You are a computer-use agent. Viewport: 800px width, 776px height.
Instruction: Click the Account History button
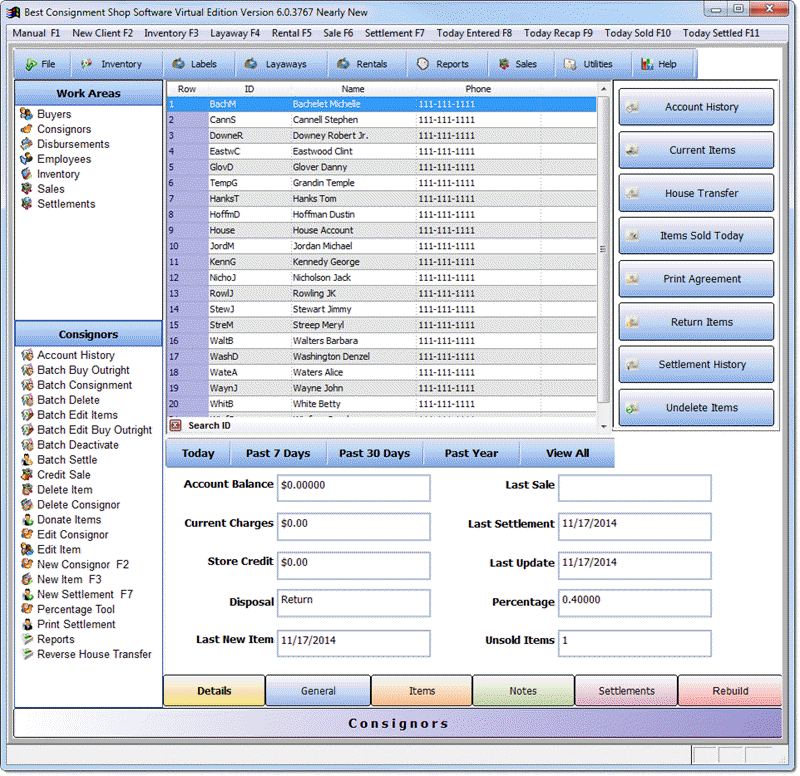coord(696,107)
